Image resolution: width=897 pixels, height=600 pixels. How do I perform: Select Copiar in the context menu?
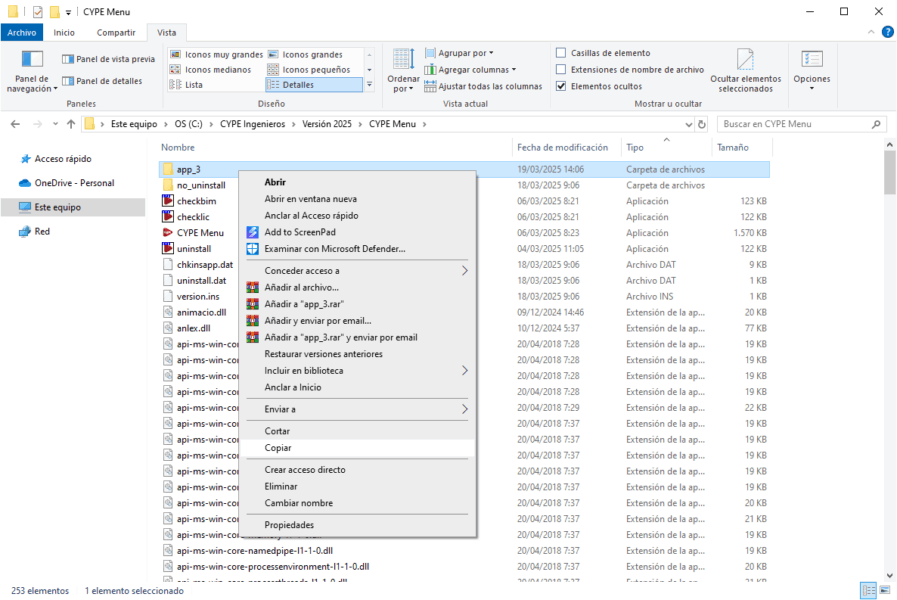[278, 448]
